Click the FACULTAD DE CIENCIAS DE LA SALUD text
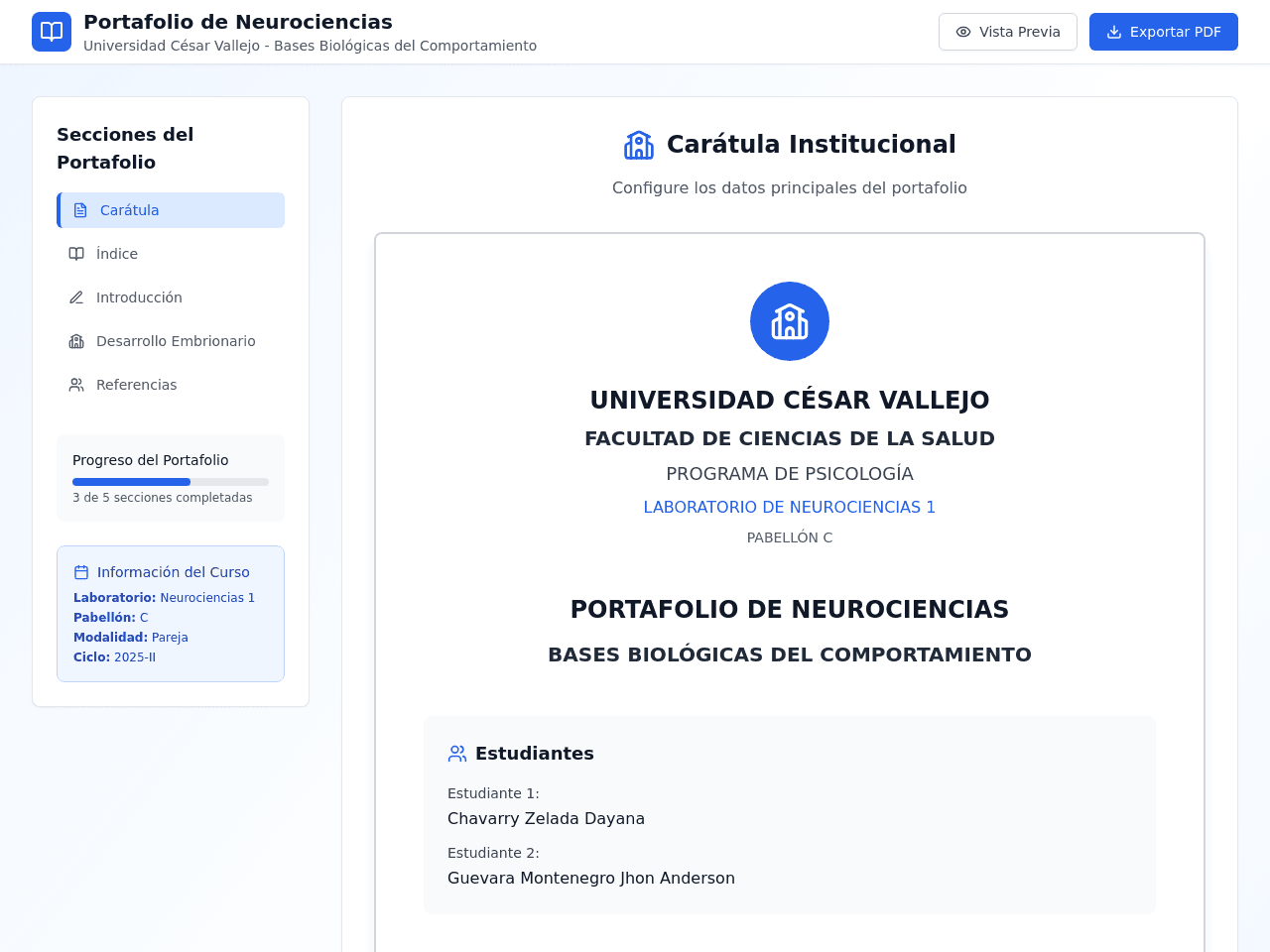This screenshot has width=1270, height=952. click(790, 438)
